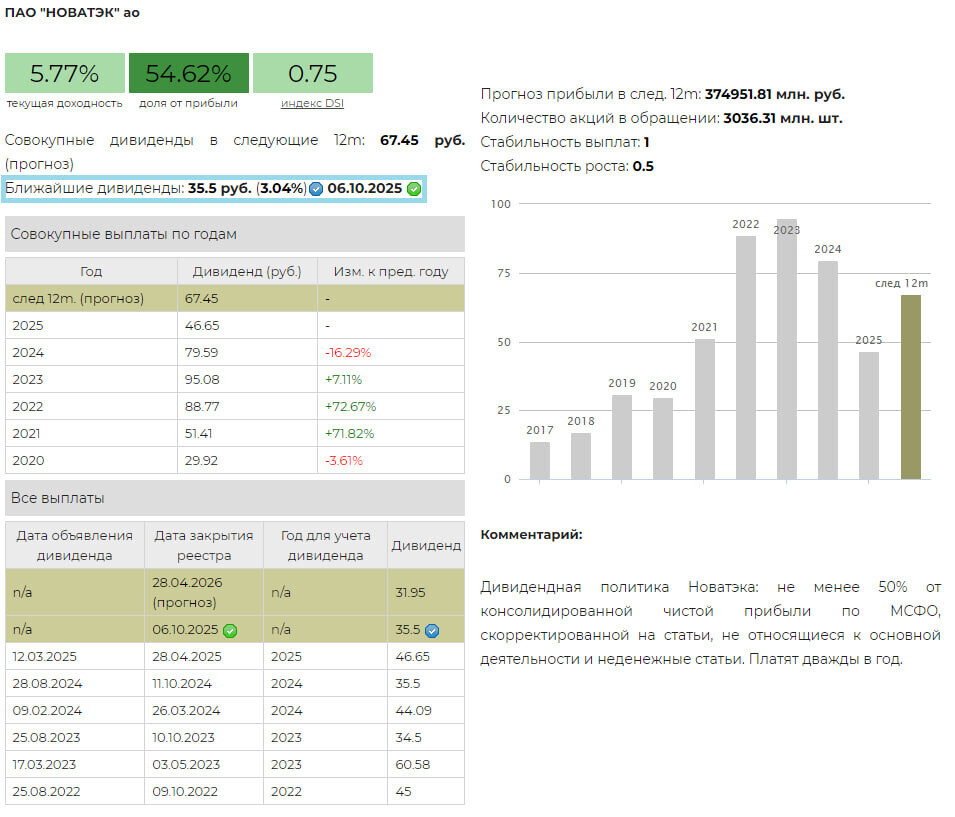Click the Изм. к пред. году header

(x=391, y=271)
